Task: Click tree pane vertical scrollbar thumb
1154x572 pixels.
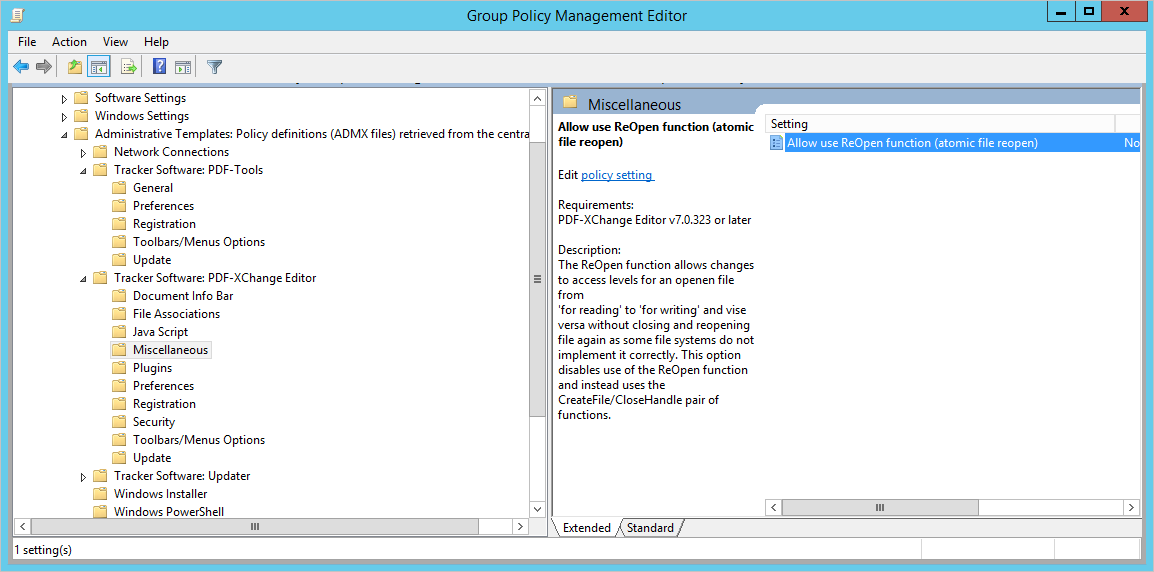Action: coord(537,278)
